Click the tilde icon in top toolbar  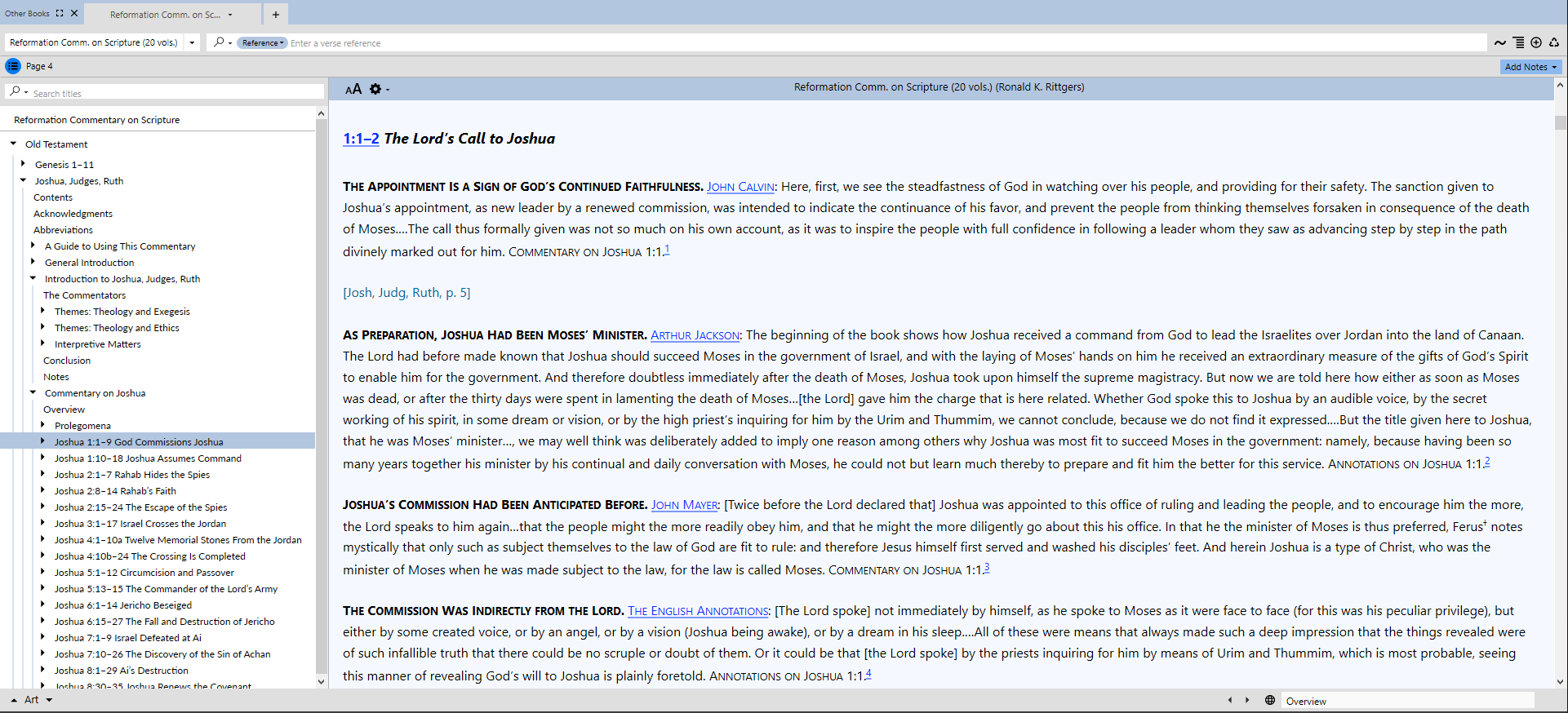1500,42
